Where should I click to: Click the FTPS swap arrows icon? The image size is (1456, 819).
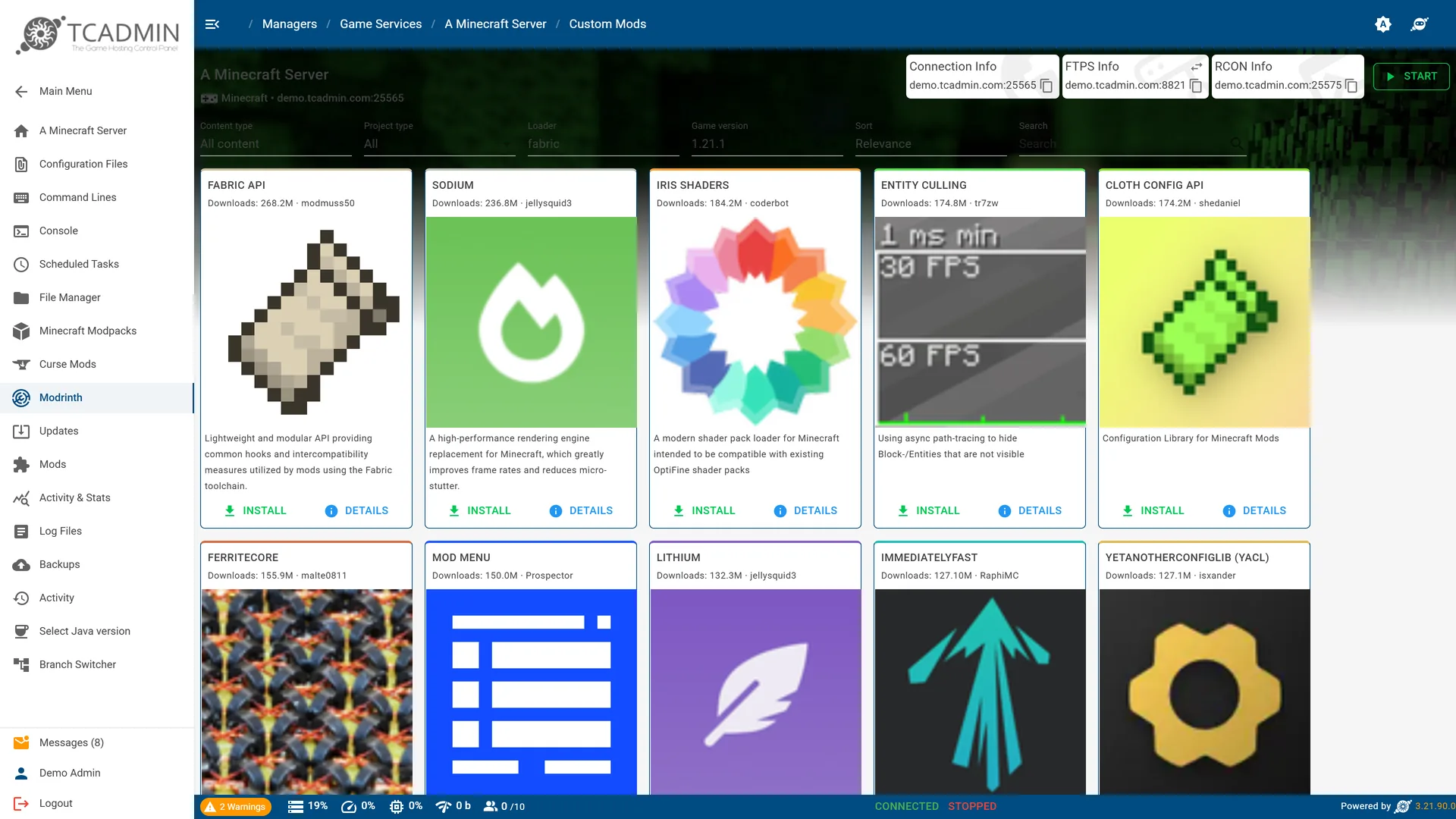tap(1197, 67)
